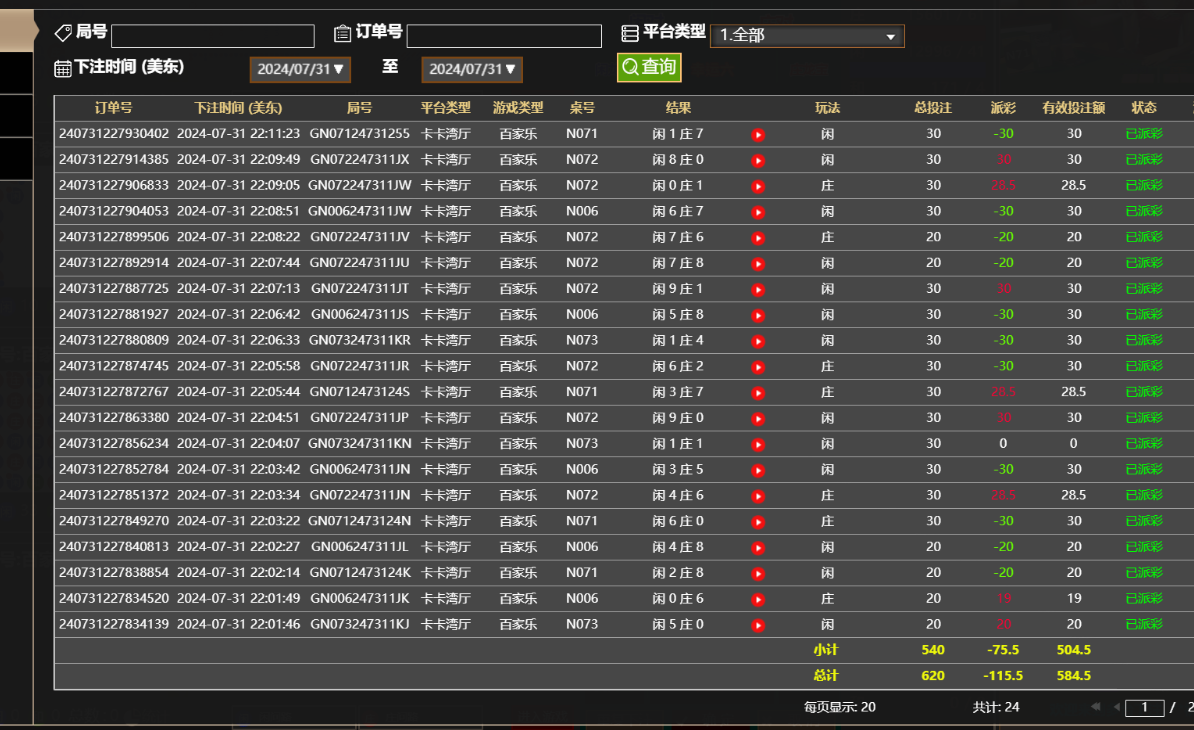Click into the 订单号 input field
Viewport: 1194px width, 730px height.
click(504, 36)
